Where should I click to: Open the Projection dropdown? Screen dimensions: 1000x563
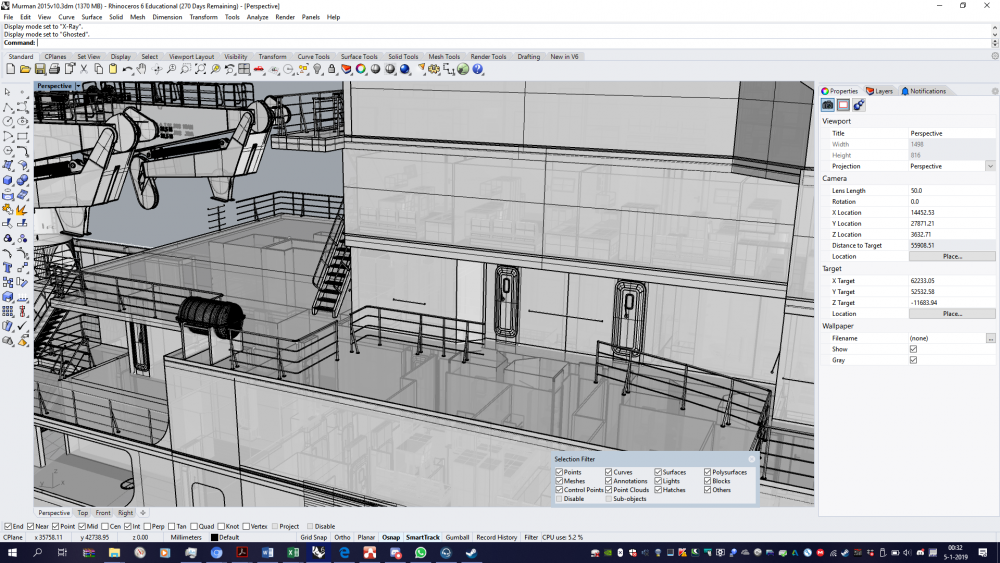990,166
